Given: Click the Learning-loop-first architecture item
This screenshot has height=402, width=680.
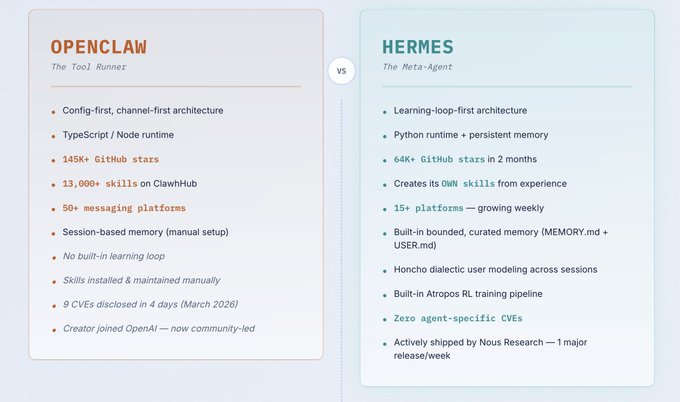Looking at the screenshot, I should [x=460, y=111].
